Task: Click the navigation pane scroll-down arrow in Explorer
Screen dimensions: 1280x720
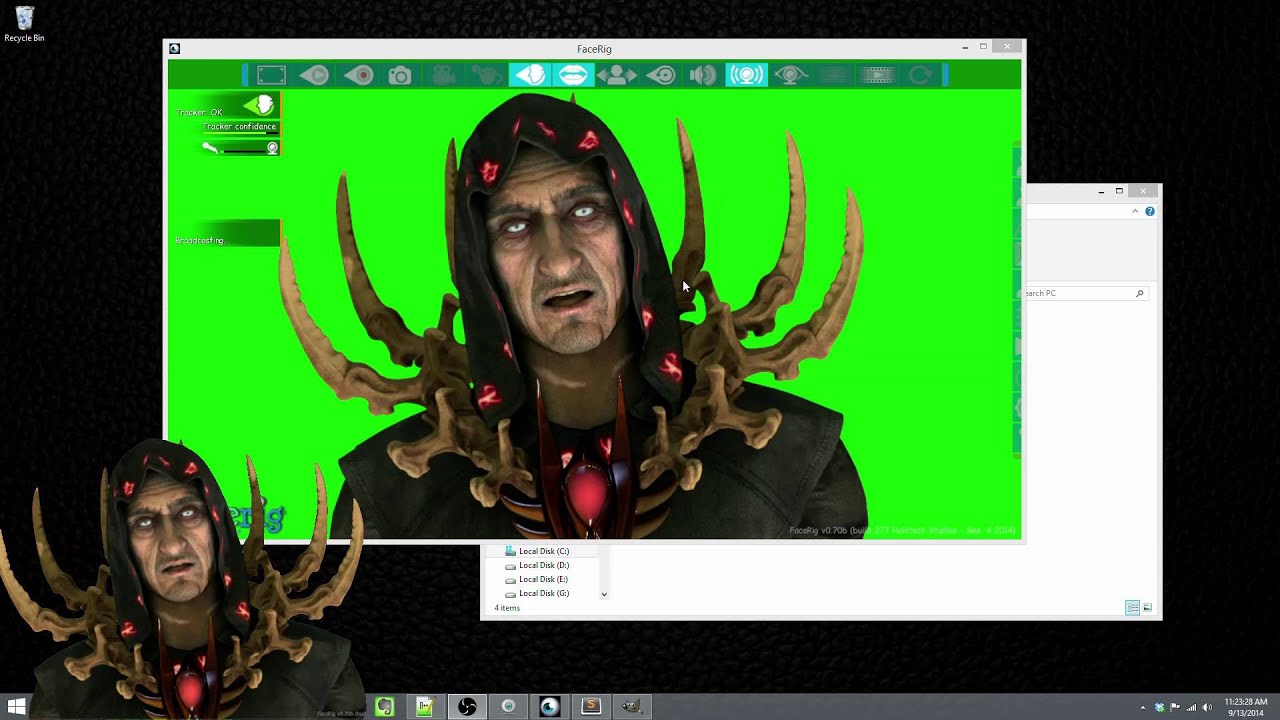Action: [604, 594]
